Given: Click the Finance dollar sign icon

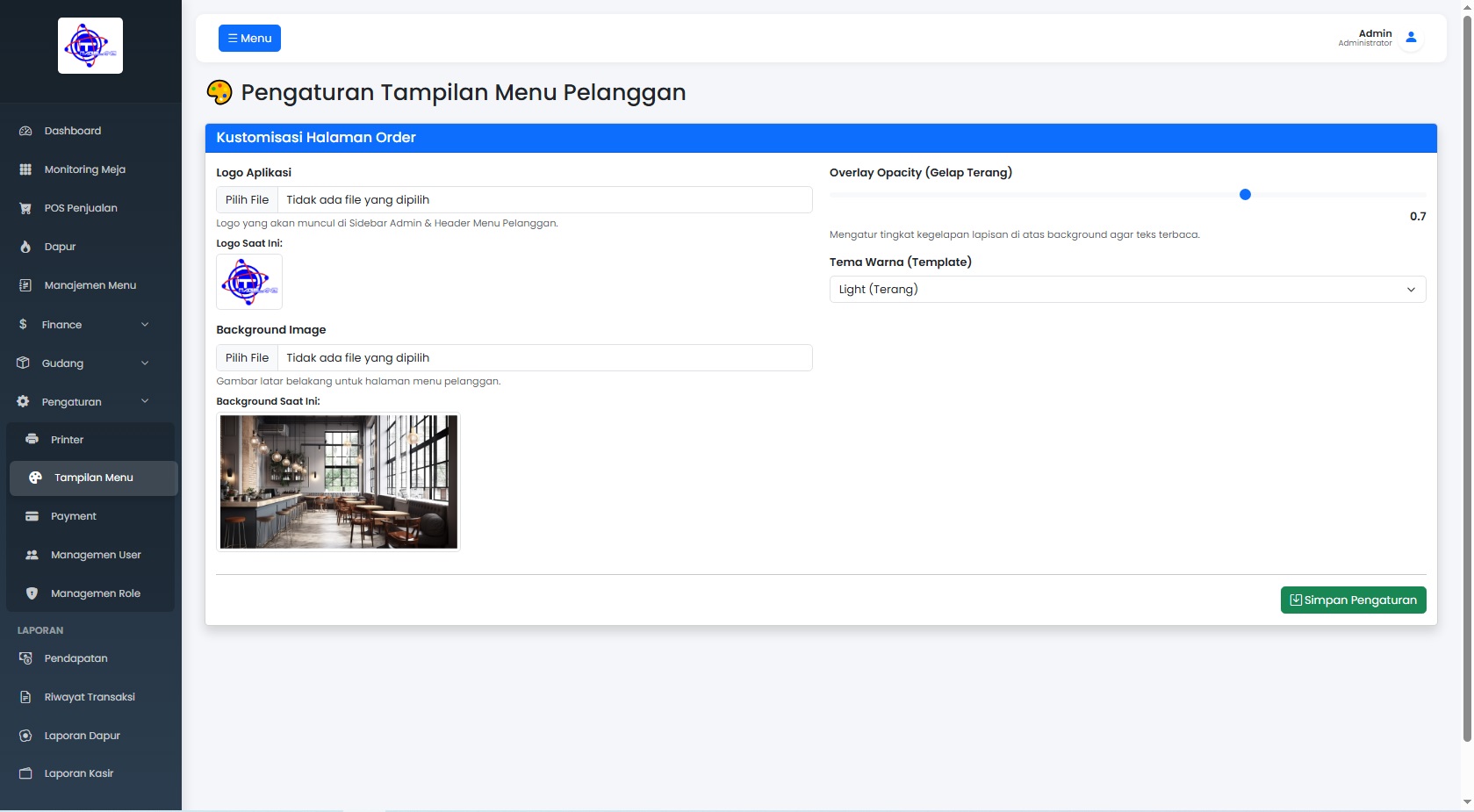Looking at the screenshot, I should [x=23, y=324].
